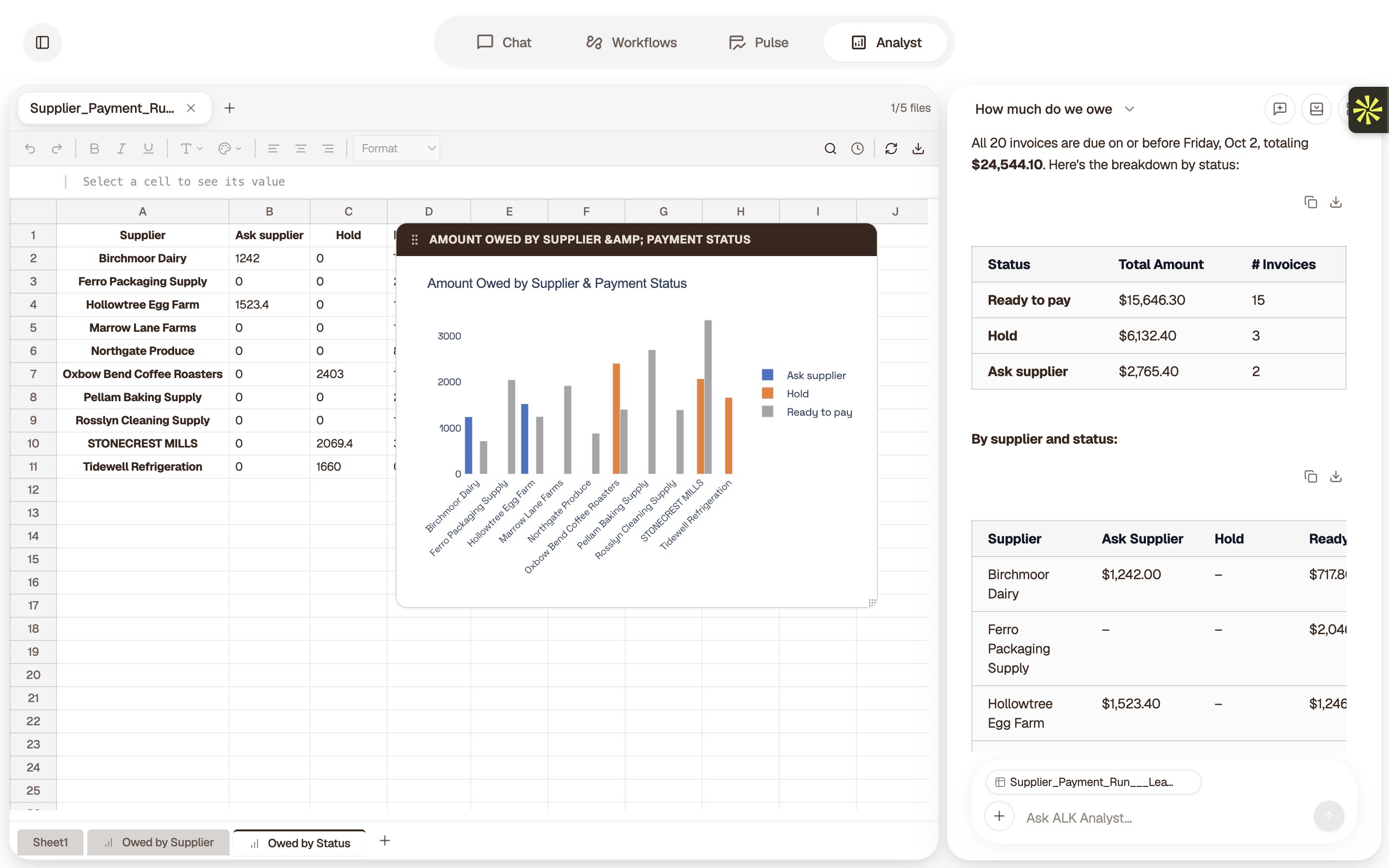The height and width of the screenshot is (868, 1389).
Task: Click the chart drag handle grip
Action: pos(414,239)
